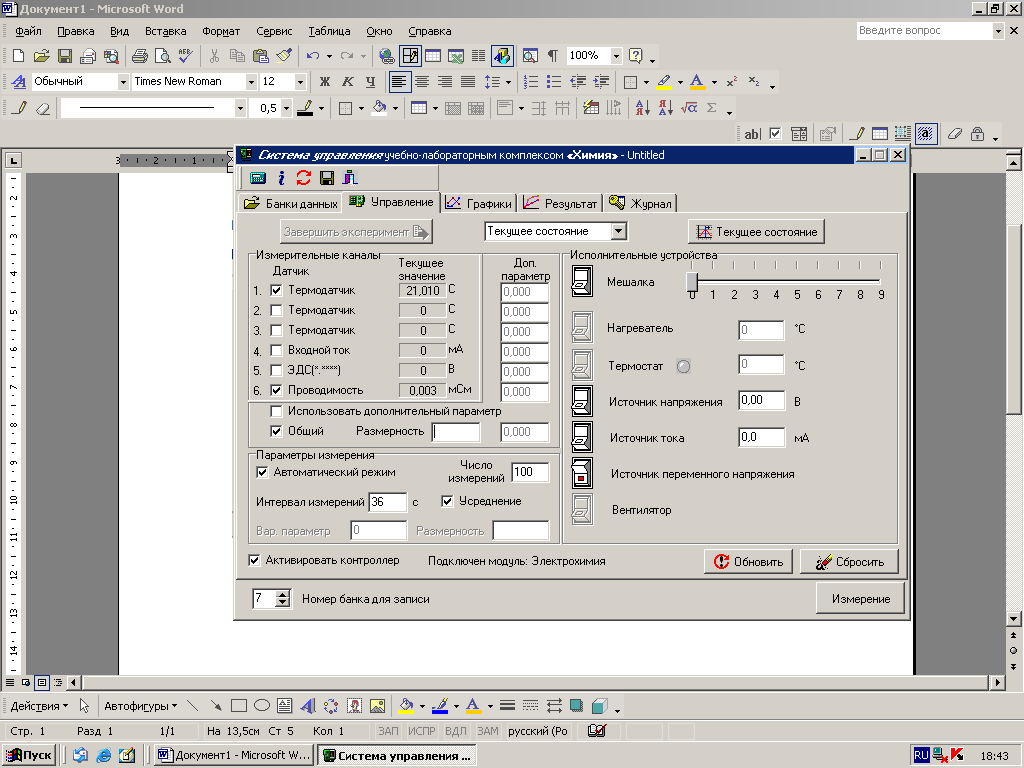Open the Word style dropdown (Обычный)
This screenshot has width=1024, height=768.
123,82
